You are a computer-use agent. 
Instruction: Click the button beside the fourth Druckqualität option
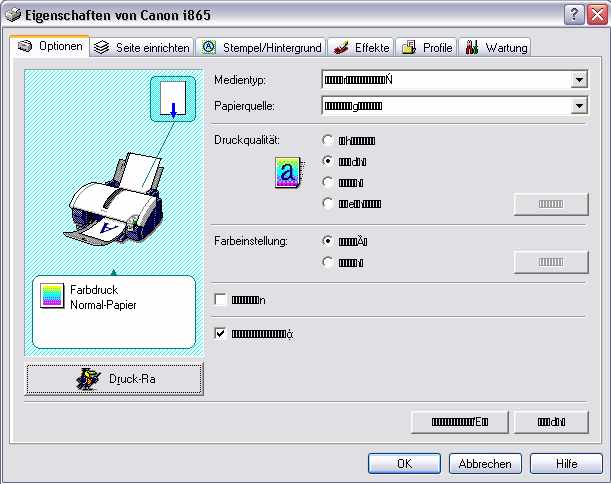click(x=551, y=204)
